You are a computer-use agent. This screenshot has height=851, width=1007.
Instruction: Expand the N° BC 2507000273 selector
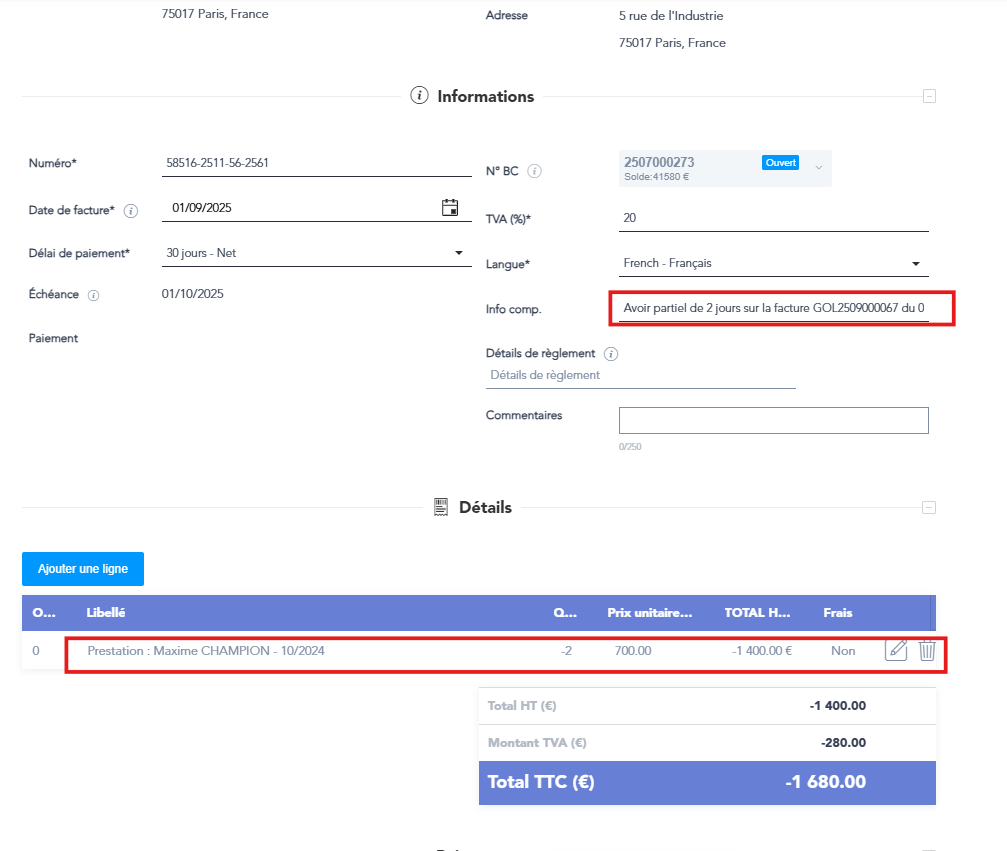click(x=819, y=167)
